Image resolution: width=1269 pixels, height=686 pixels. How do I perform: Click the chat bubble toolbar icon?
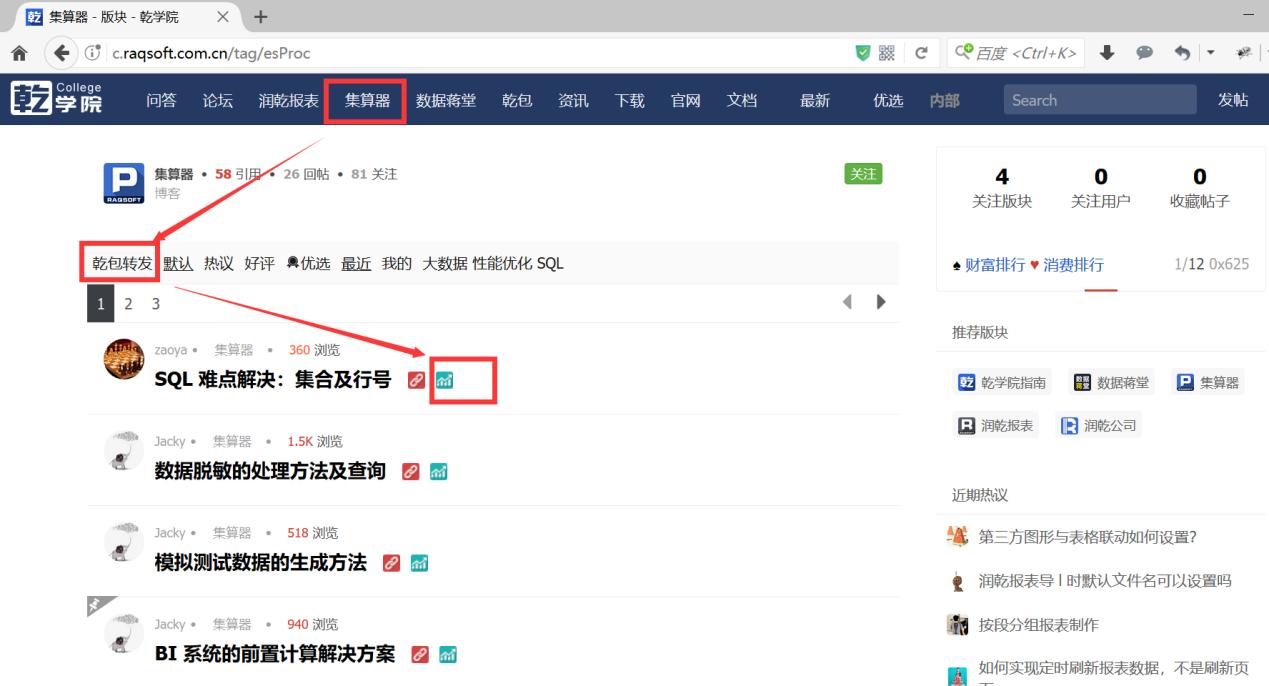[x=1144, y=53]
